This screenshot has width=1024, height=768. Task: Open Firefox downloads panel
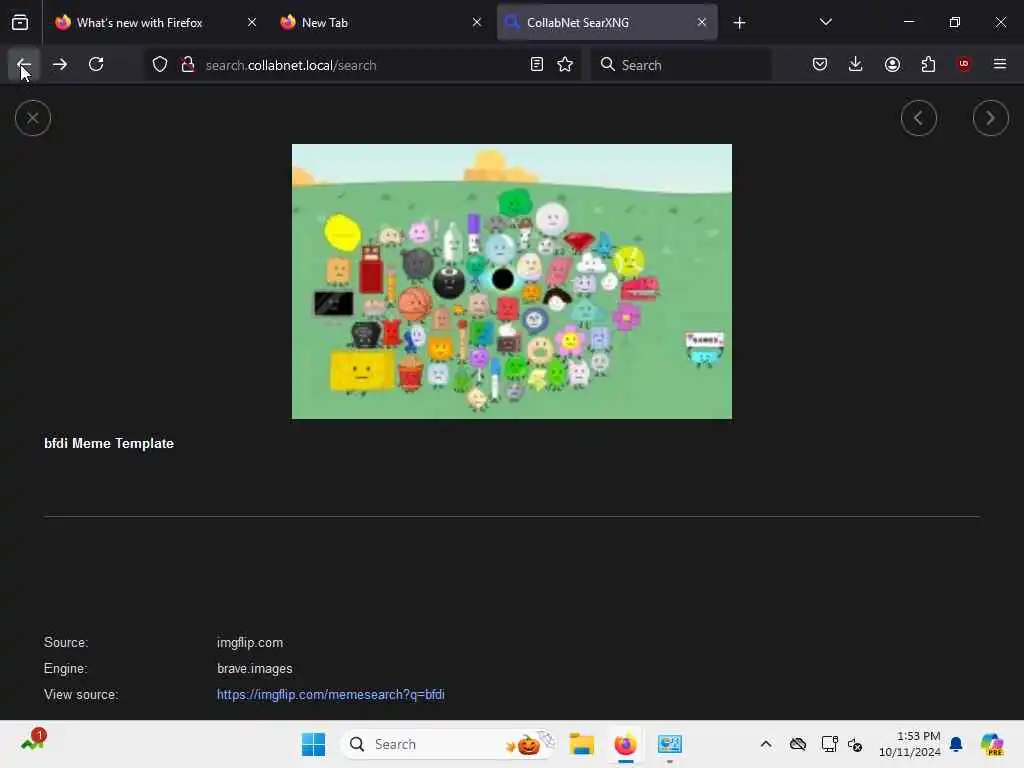point(856,65)
